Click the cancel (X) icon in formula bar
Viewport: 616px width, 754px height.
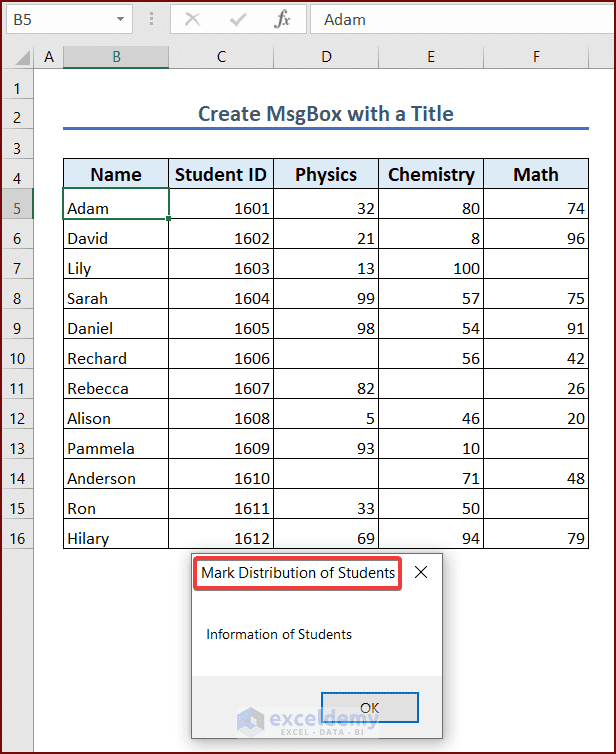193,20
